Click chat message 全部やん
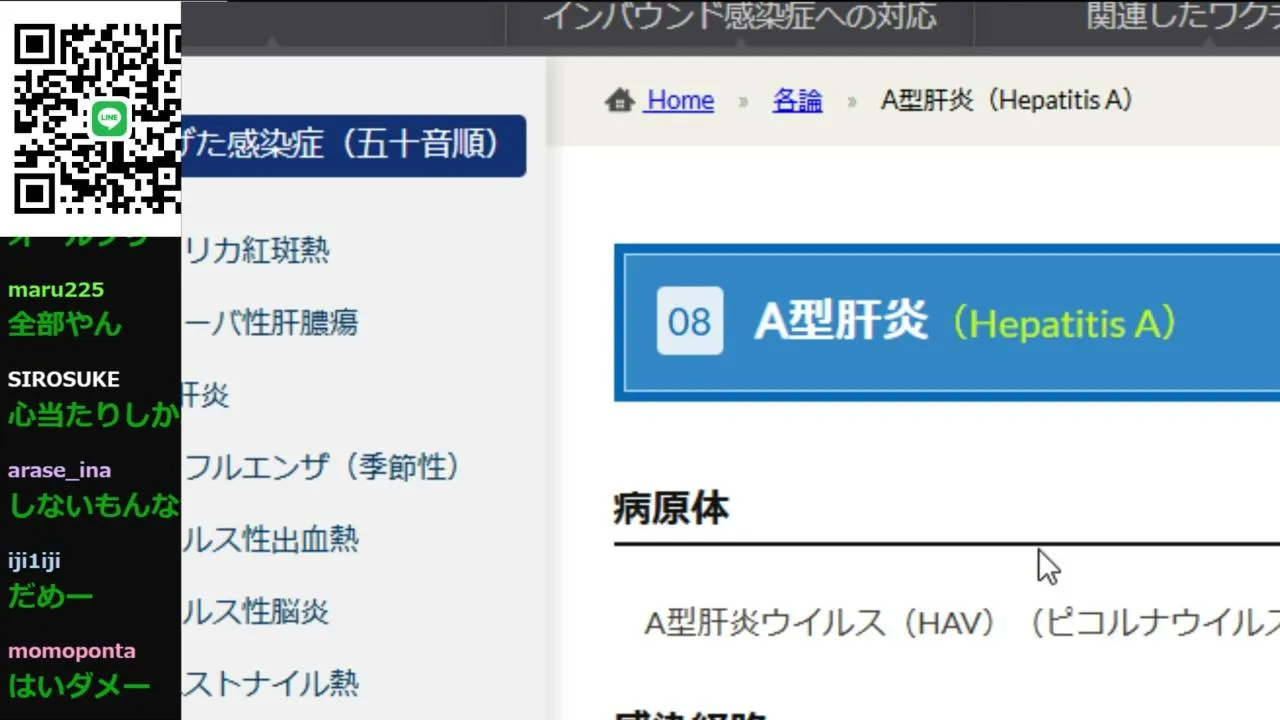This screenshot has width=1280, height=720. pyautogui.click(x=65, y=324)
